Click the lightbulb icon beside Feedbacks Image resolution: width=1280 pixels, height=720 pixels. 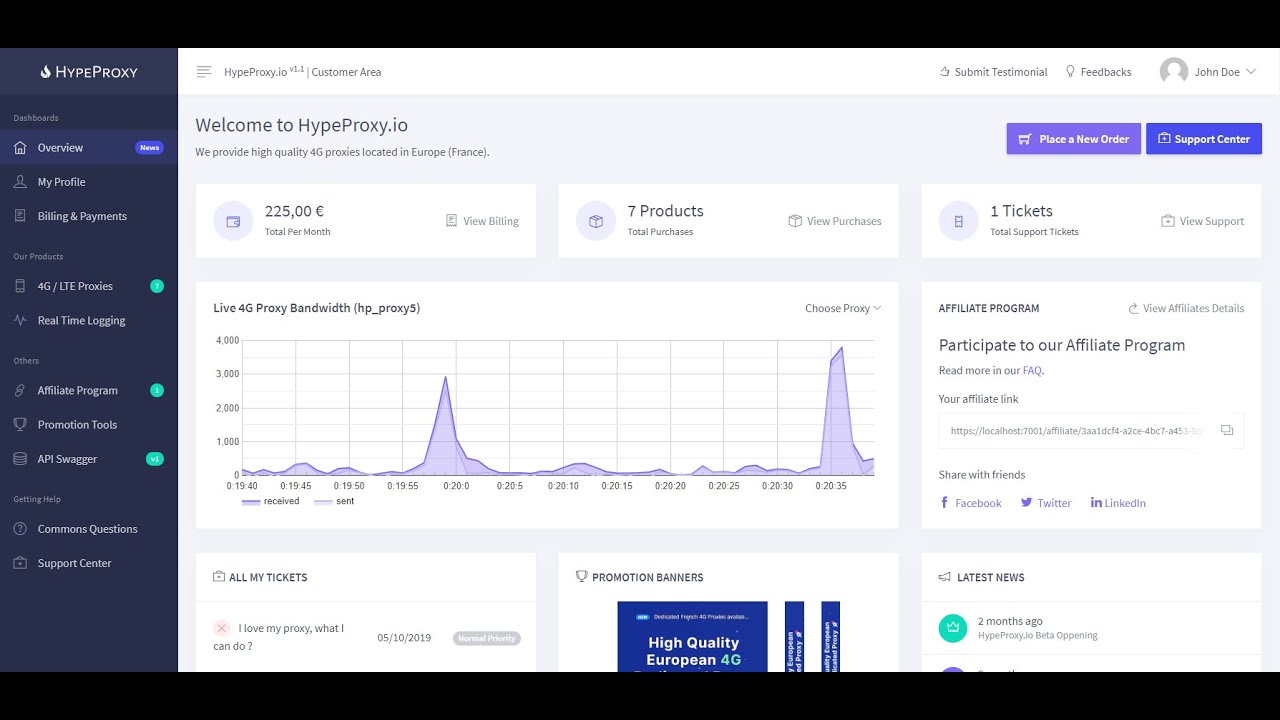1070,72
